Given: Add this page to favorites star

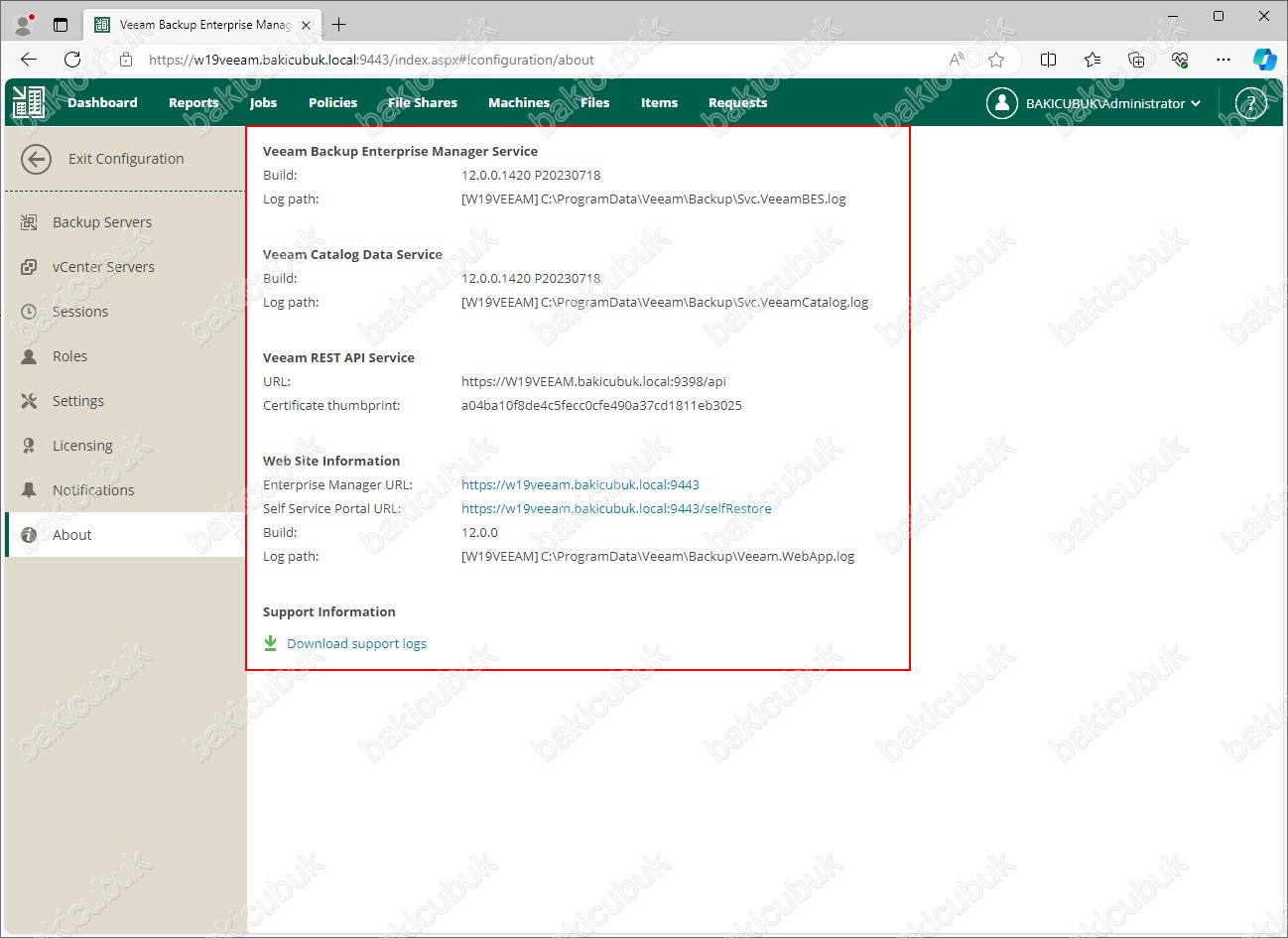Looking at the screenshot, I should [x=996, y=60].
